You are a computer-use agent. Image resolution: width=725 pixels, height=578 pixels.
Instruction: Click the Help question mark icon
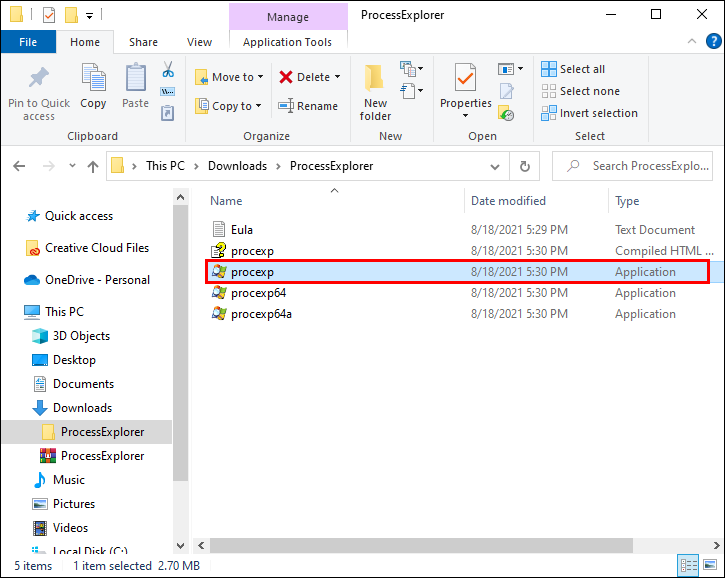[713, 41]
